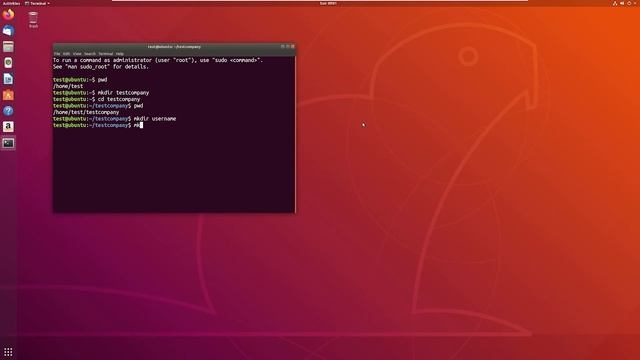
Task: Show Applications grid button
Action: click(x=8, y=351)
